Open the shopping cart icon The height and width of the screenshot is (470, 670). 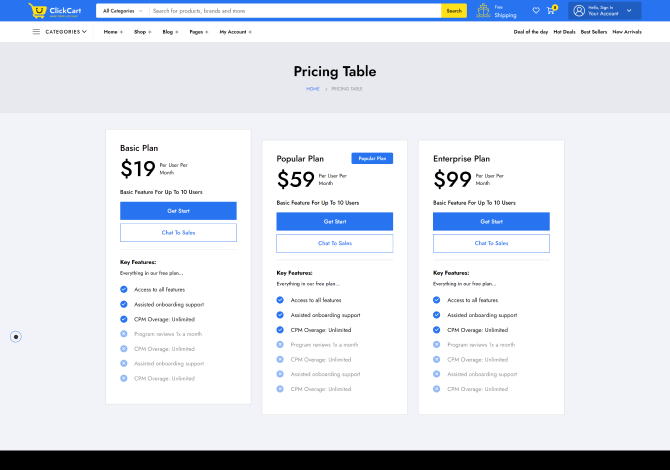551,11
